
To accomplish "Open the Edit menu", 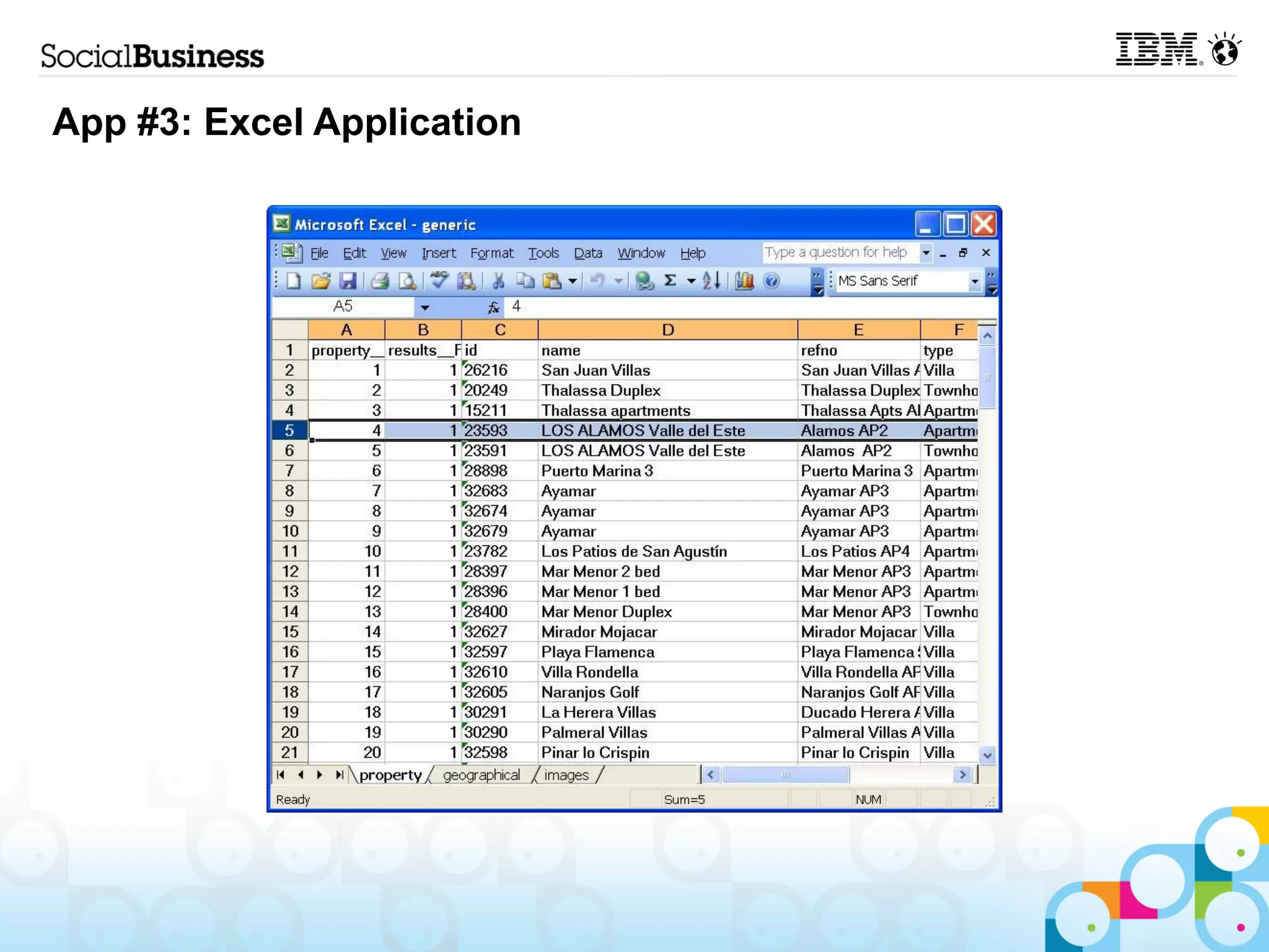I will [x=354, y=253].
